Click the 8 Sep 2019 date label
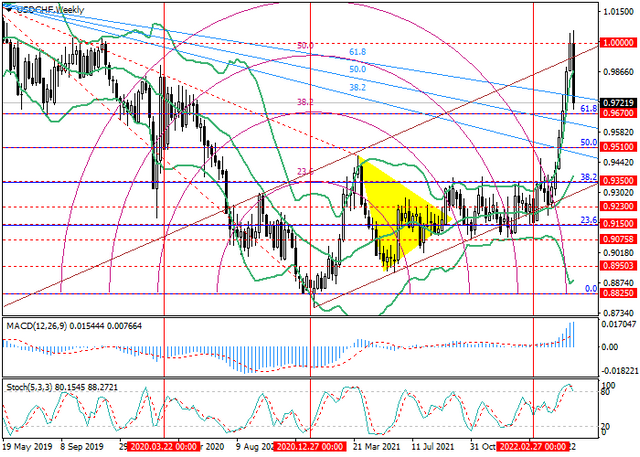 click(82, 446)
